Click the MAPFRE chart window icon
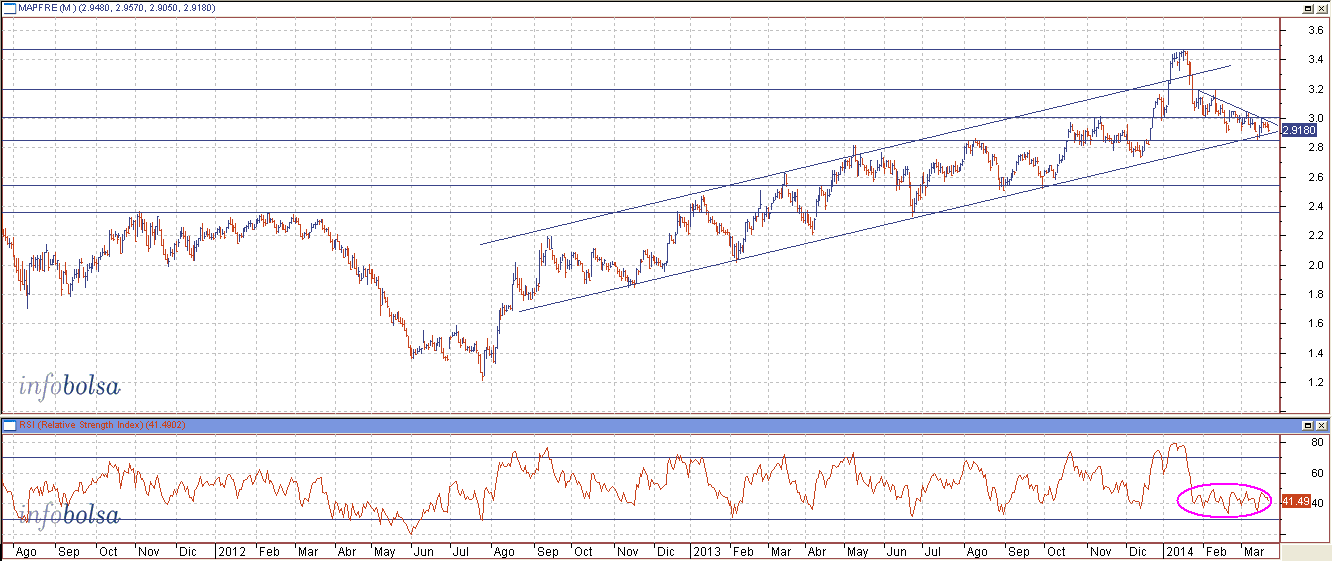The image size is (1332, 561). 10,8
